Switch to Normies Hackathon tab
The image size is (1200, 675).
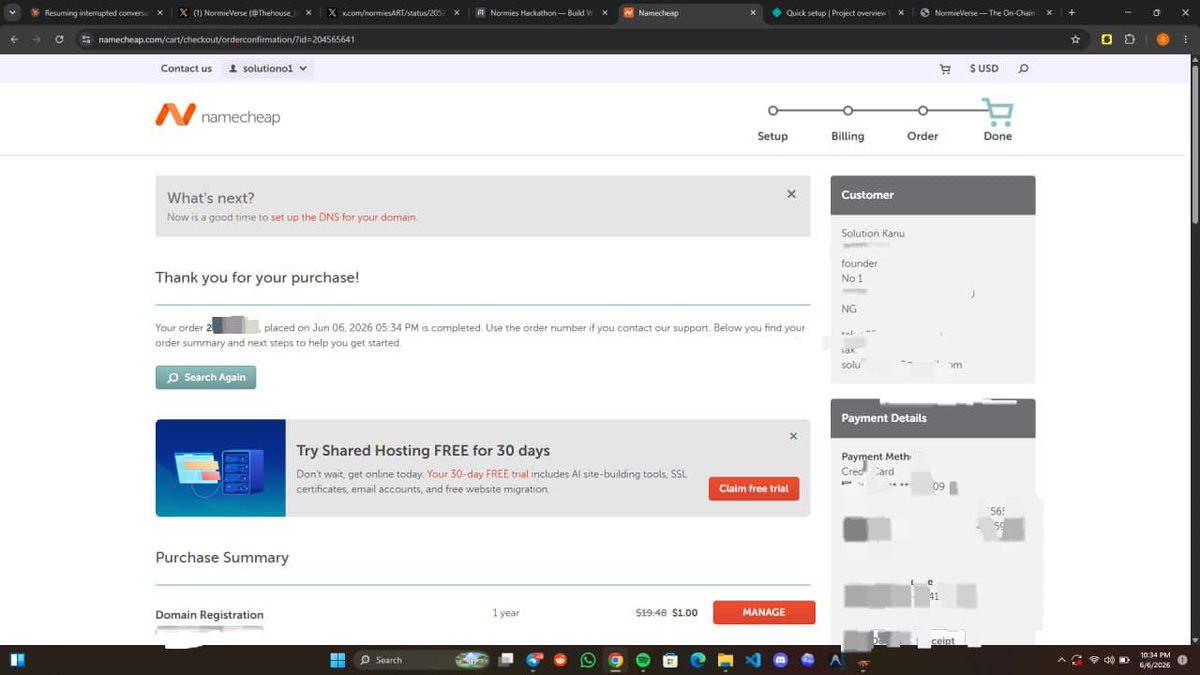(x=542, y=13)
